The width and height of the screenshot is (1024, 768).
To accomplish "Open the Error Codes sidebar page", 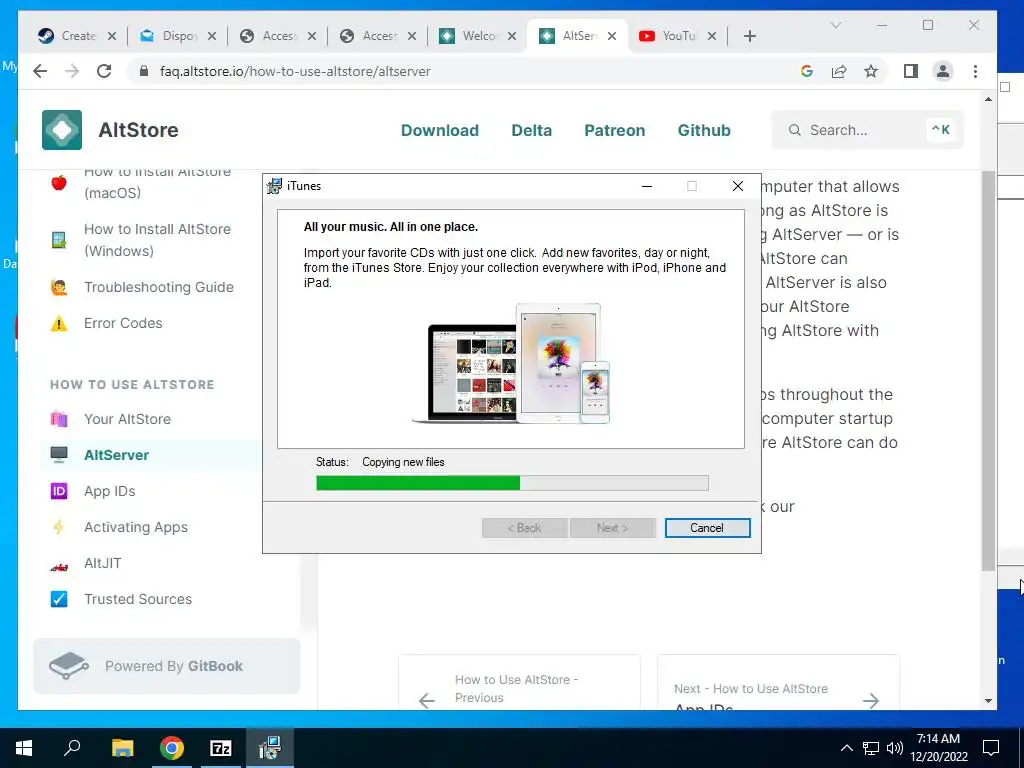I will pos(123,323).
